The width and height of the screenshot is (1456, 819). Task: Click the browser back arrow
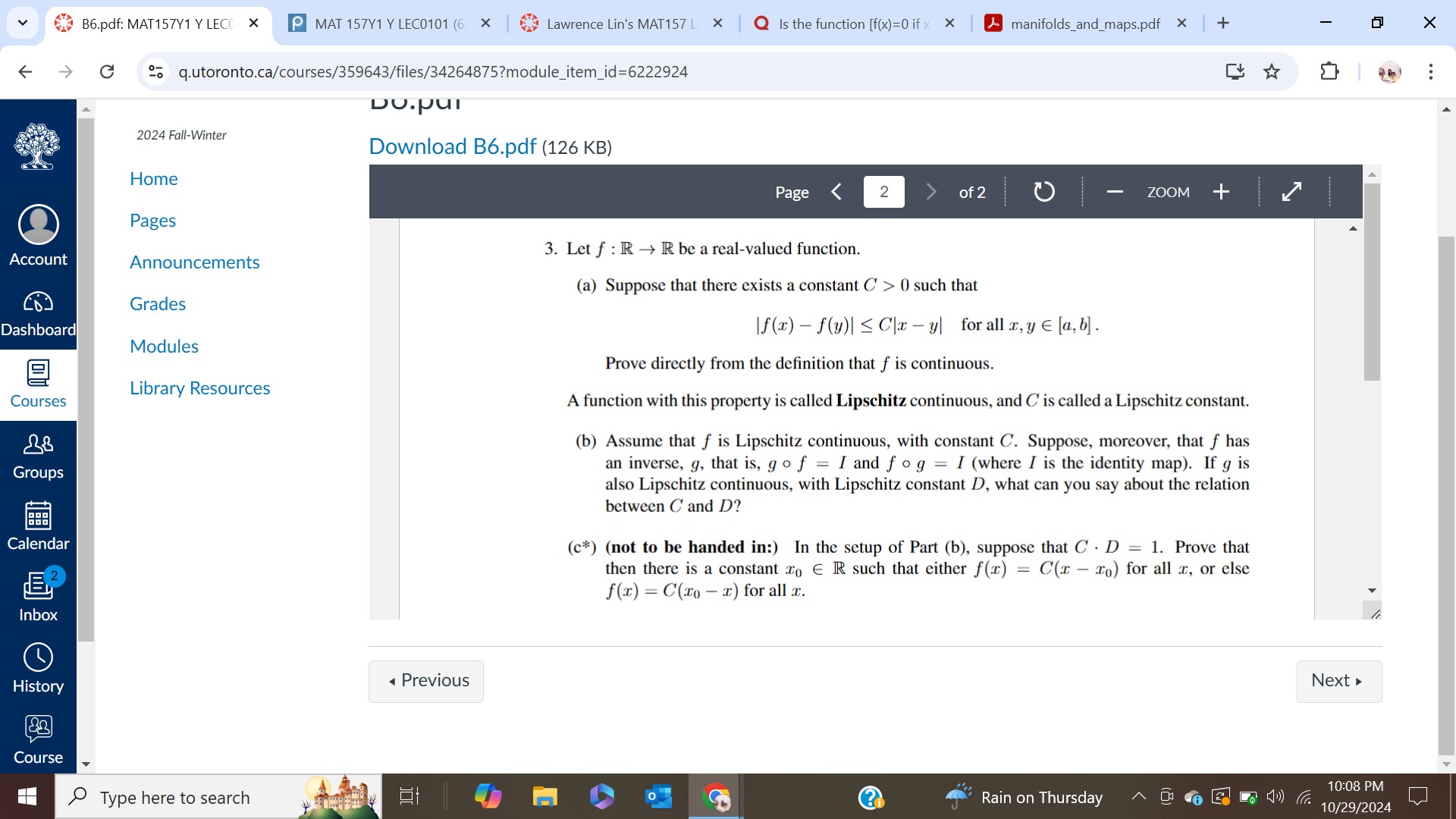click(x=25, y=71)
